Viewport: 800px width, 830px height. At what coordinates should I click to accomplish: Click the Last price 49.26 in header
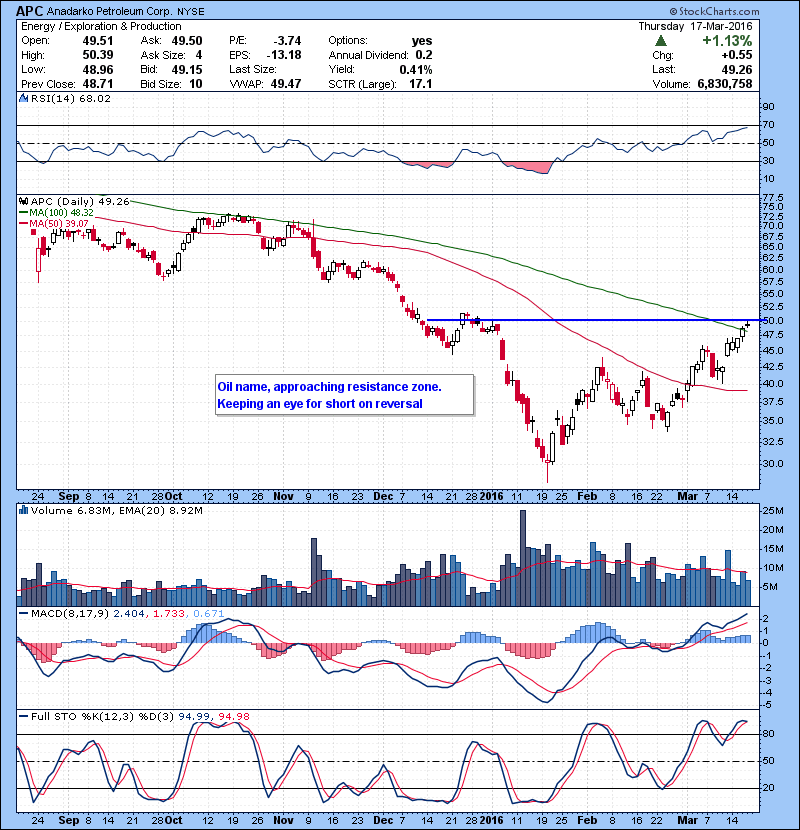[736, 69]
